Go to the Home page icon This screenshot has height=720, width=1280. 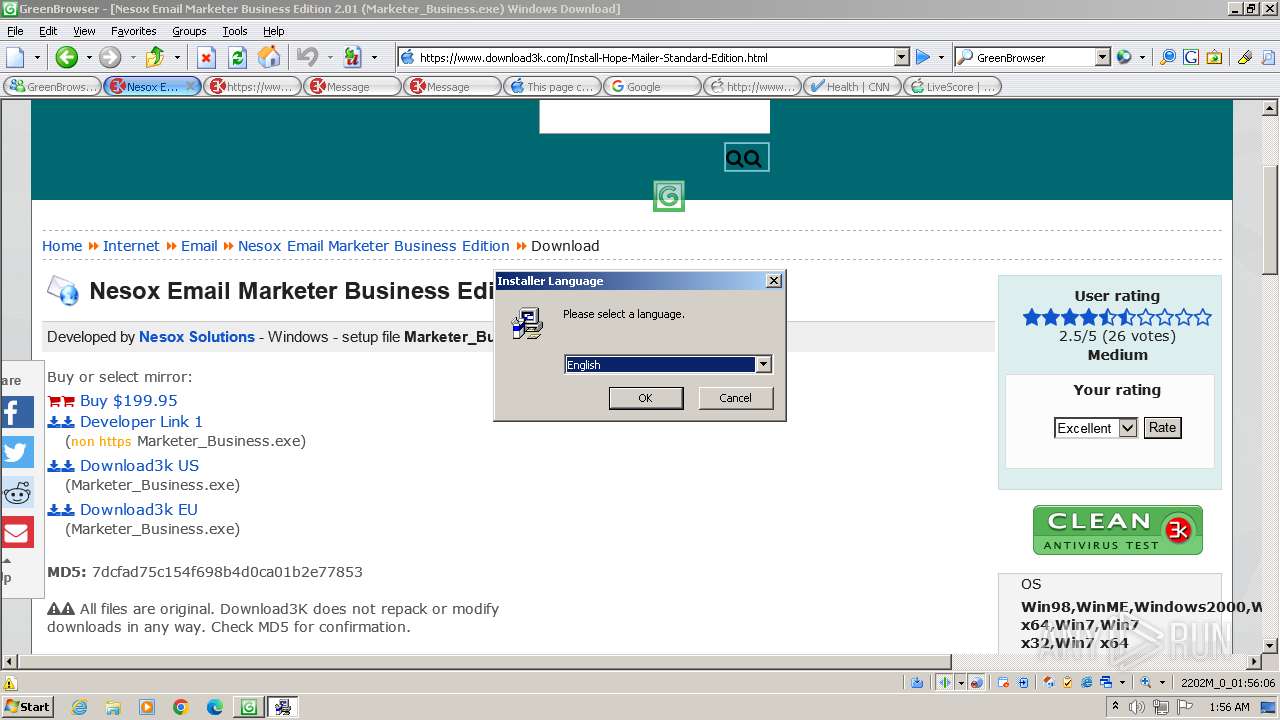tap(269, 57)
